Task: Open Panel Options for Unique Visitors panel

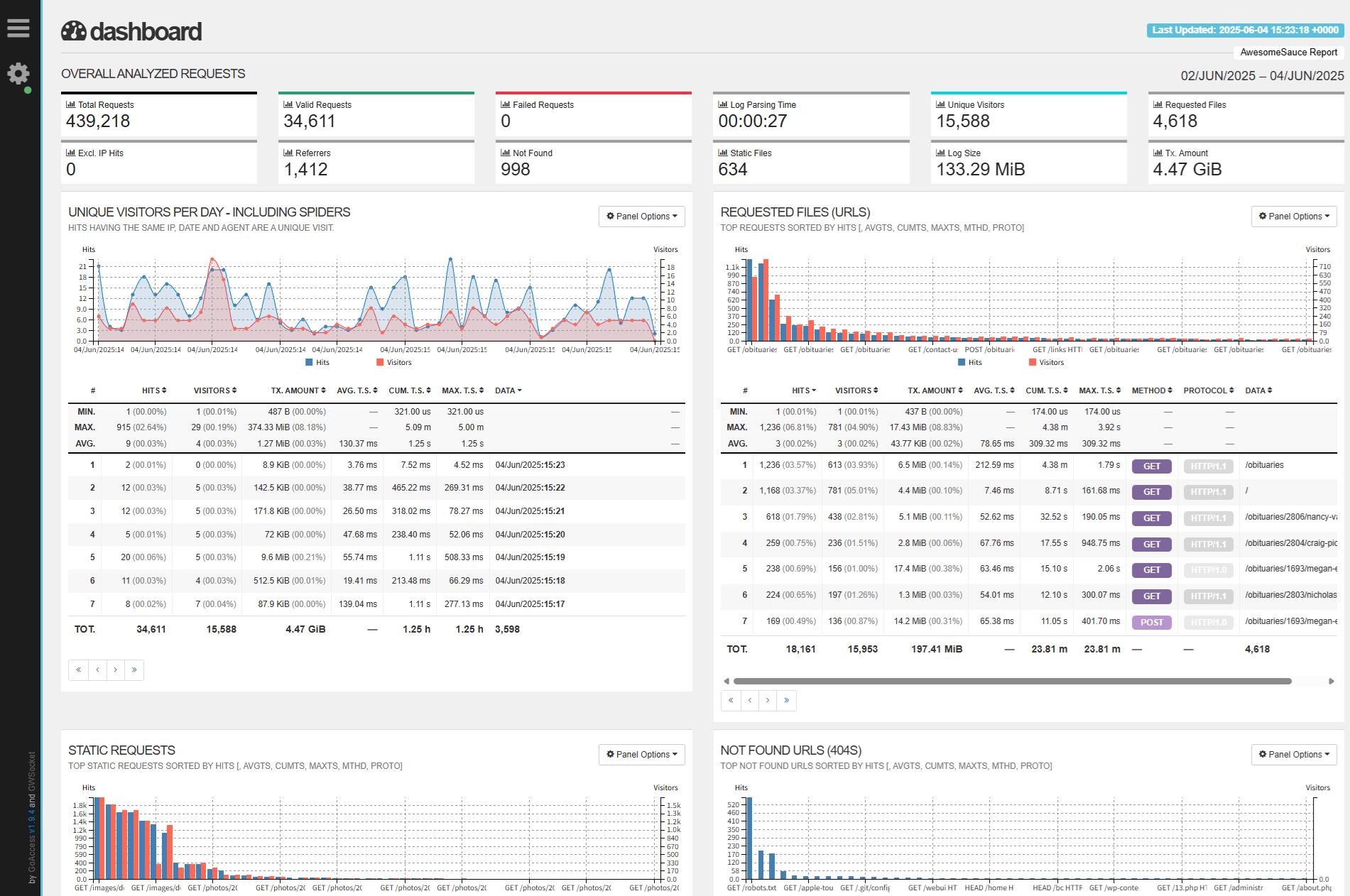Action: (x=641, y=217)
